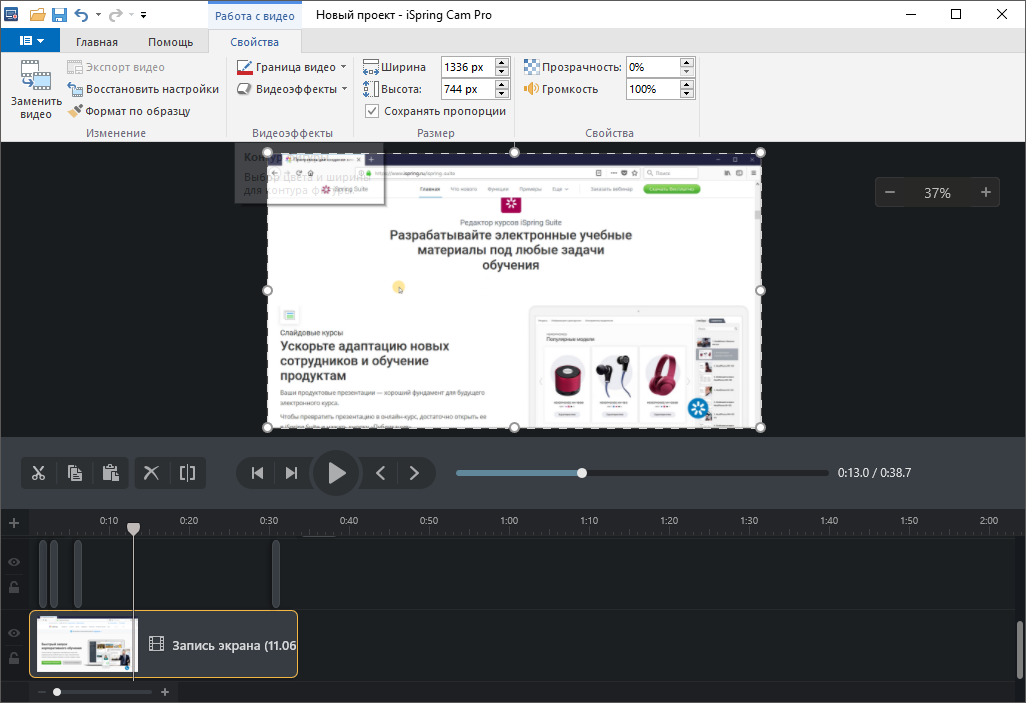Increase transparency with the up arrow
This screenshot has height=703, width=1026.
686,63
